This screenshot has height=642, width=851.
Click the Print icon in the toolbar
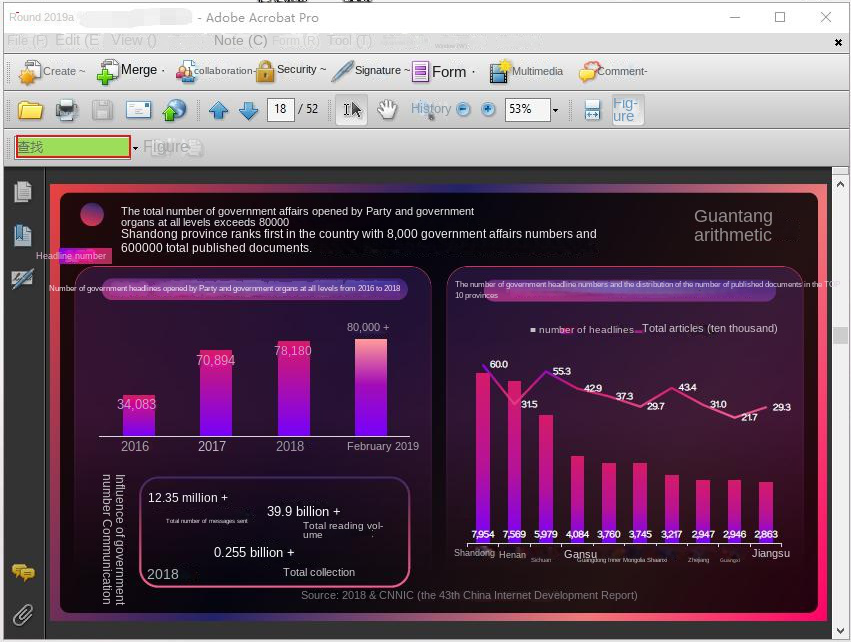pyautogui.click(x=64, y=110)
